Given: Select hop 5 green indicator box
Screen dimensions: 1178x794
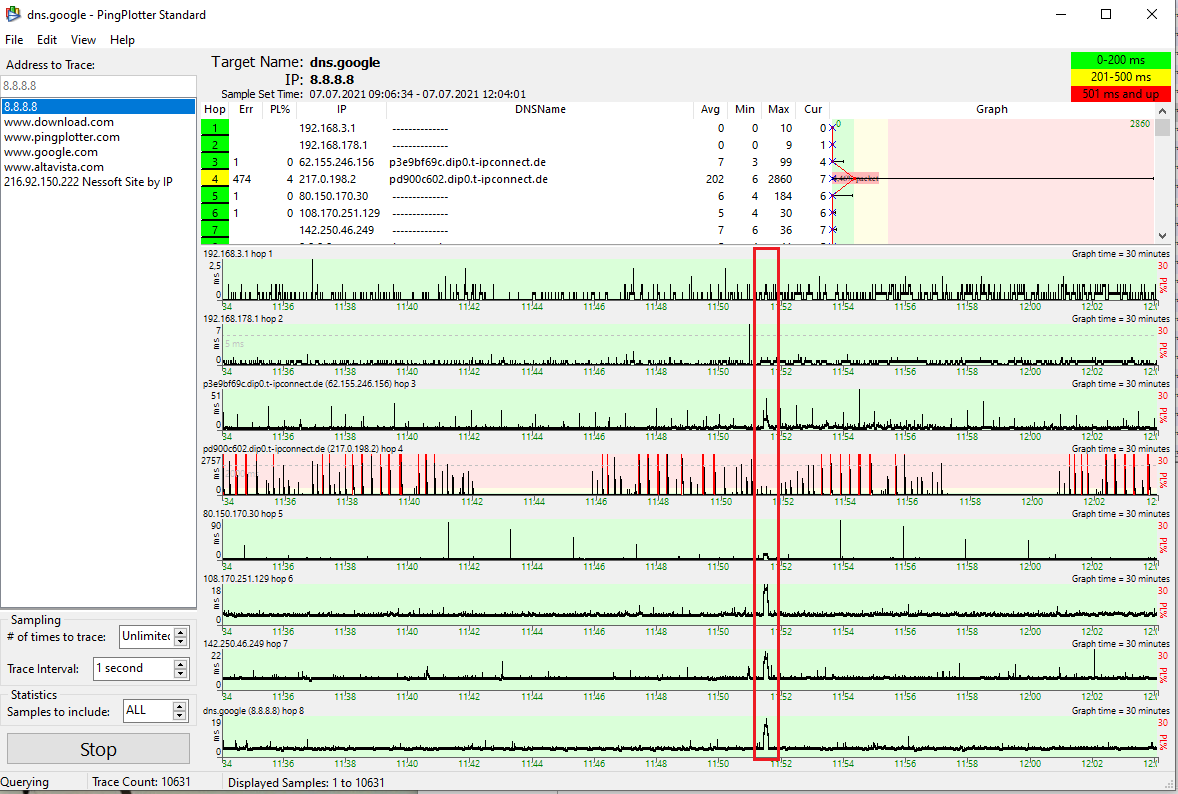Looking at the screenshot, I should 215,196.
